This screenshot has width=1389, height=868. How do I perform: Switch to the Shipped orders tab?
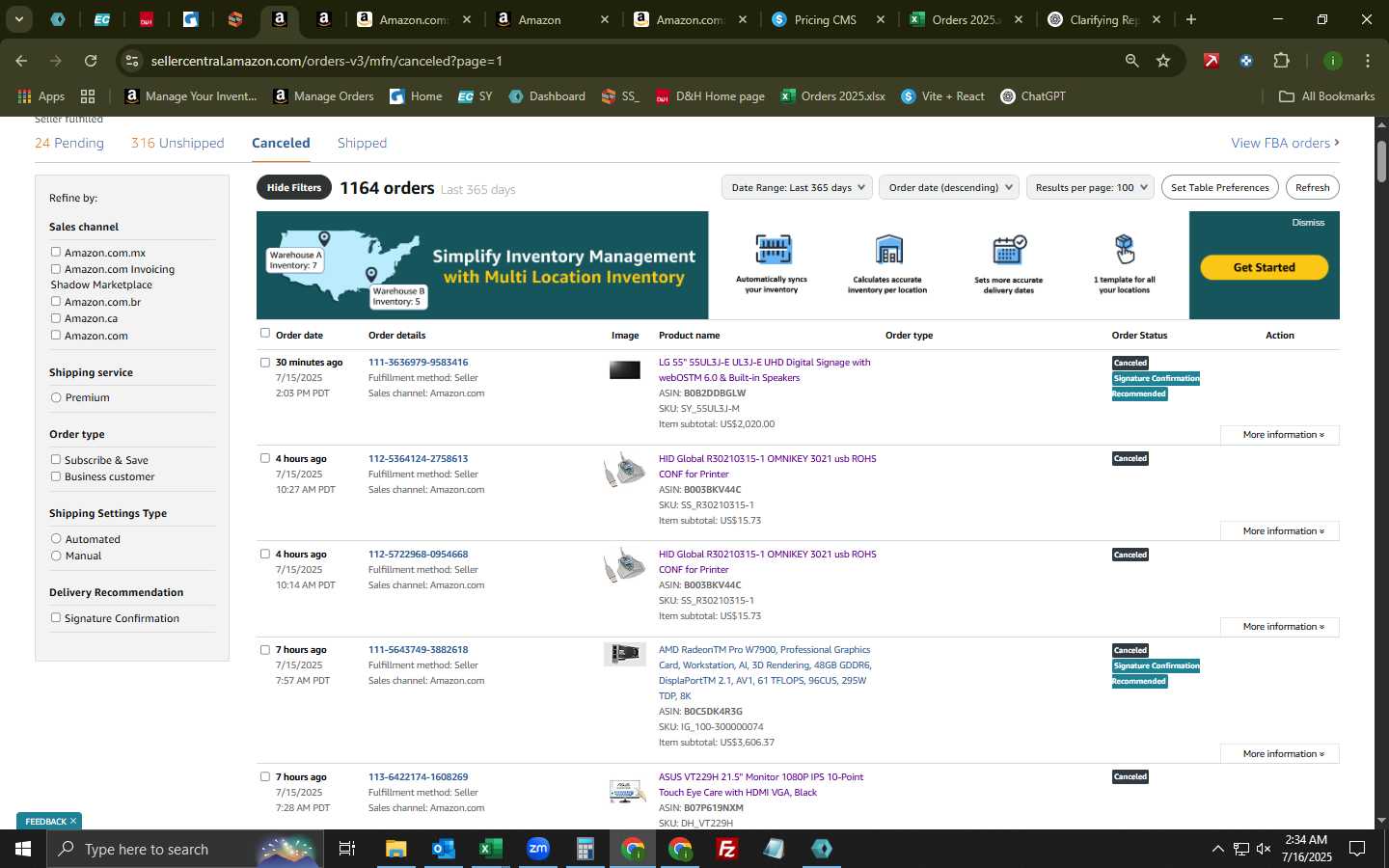coord(362,143)
